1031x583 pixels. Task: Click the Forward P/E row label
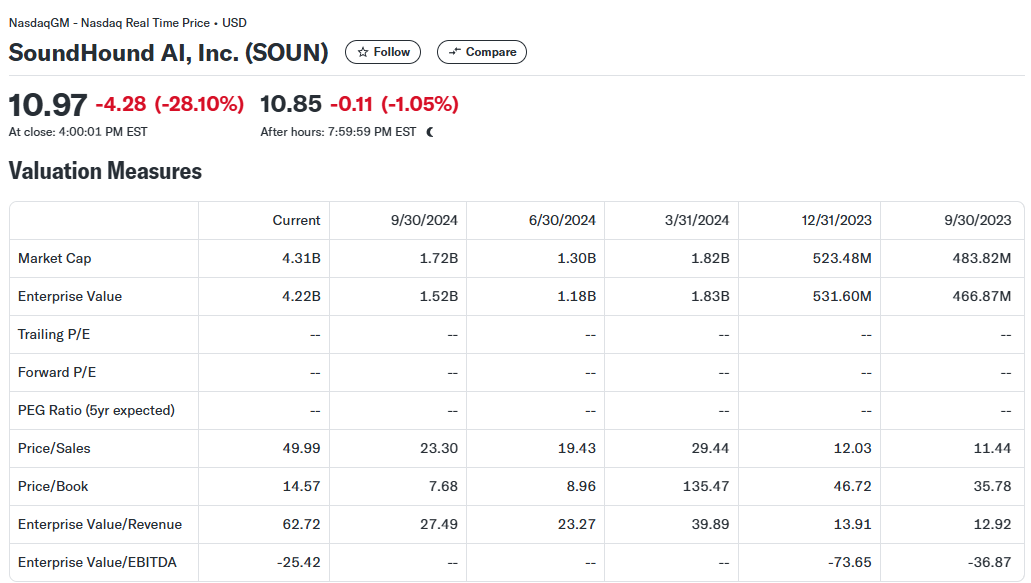57,373
